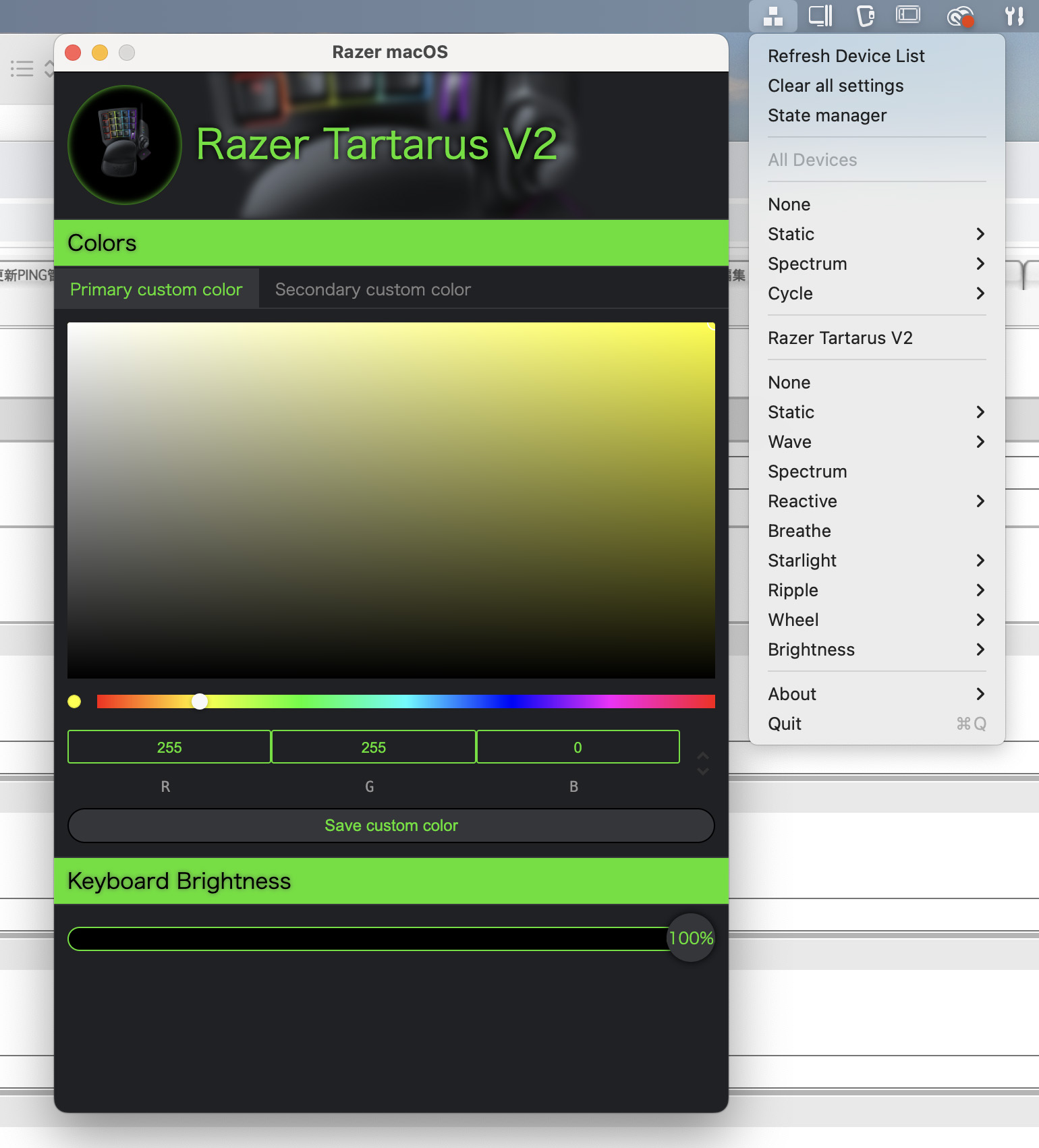Click the 100% keyboard brightness slider knob

tap(691, 938)
